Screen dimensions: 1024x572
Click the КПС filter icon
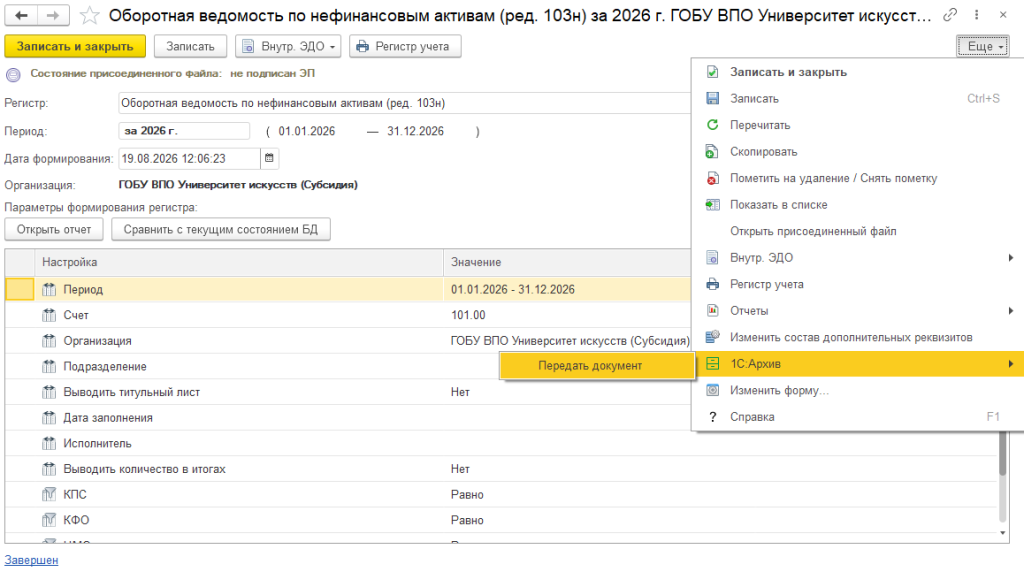pyautogui.click(x=49, y=494)
